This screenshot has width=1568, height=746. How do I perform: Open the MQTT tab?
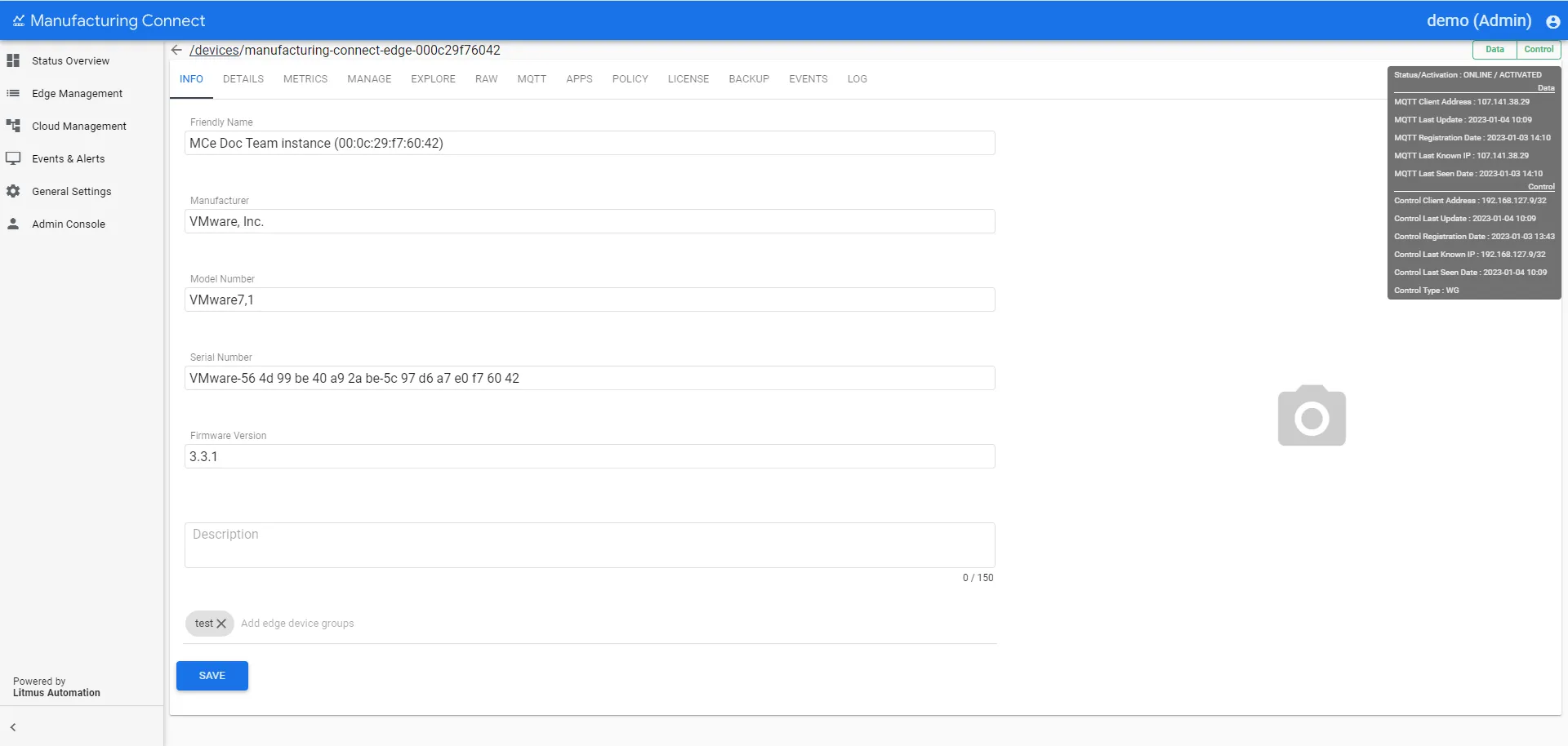(x=532, y=79)
